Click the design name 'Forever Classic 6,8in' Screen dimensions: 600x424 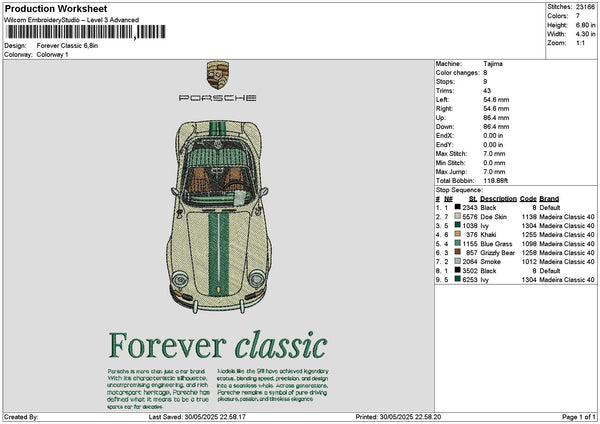click(x=67, y=46)
